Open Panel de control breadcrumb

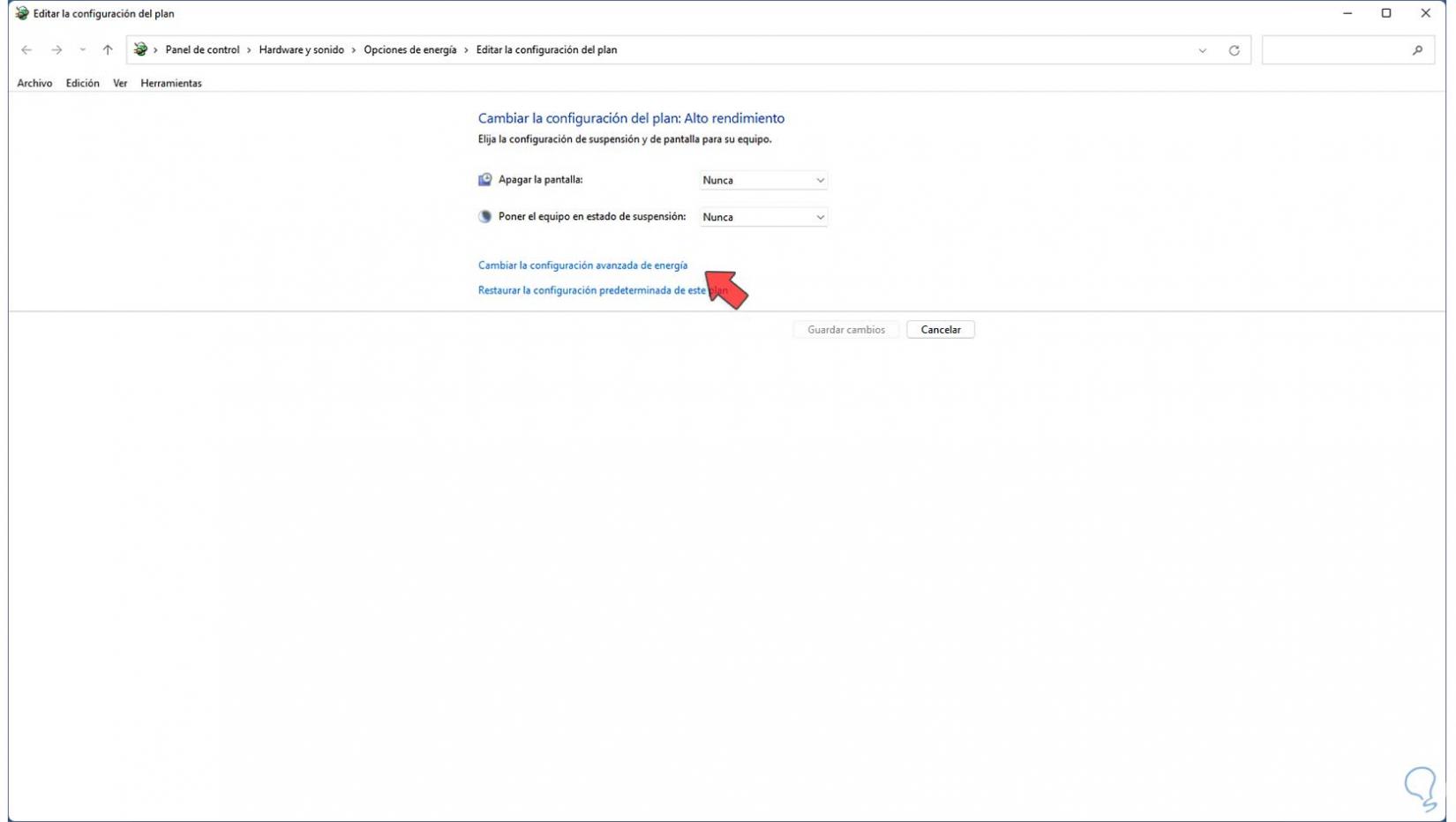(202, 50)
